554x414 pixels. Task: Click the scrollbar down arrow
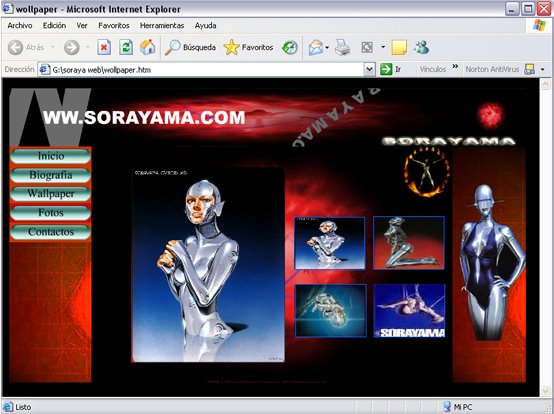coord(545,391)
